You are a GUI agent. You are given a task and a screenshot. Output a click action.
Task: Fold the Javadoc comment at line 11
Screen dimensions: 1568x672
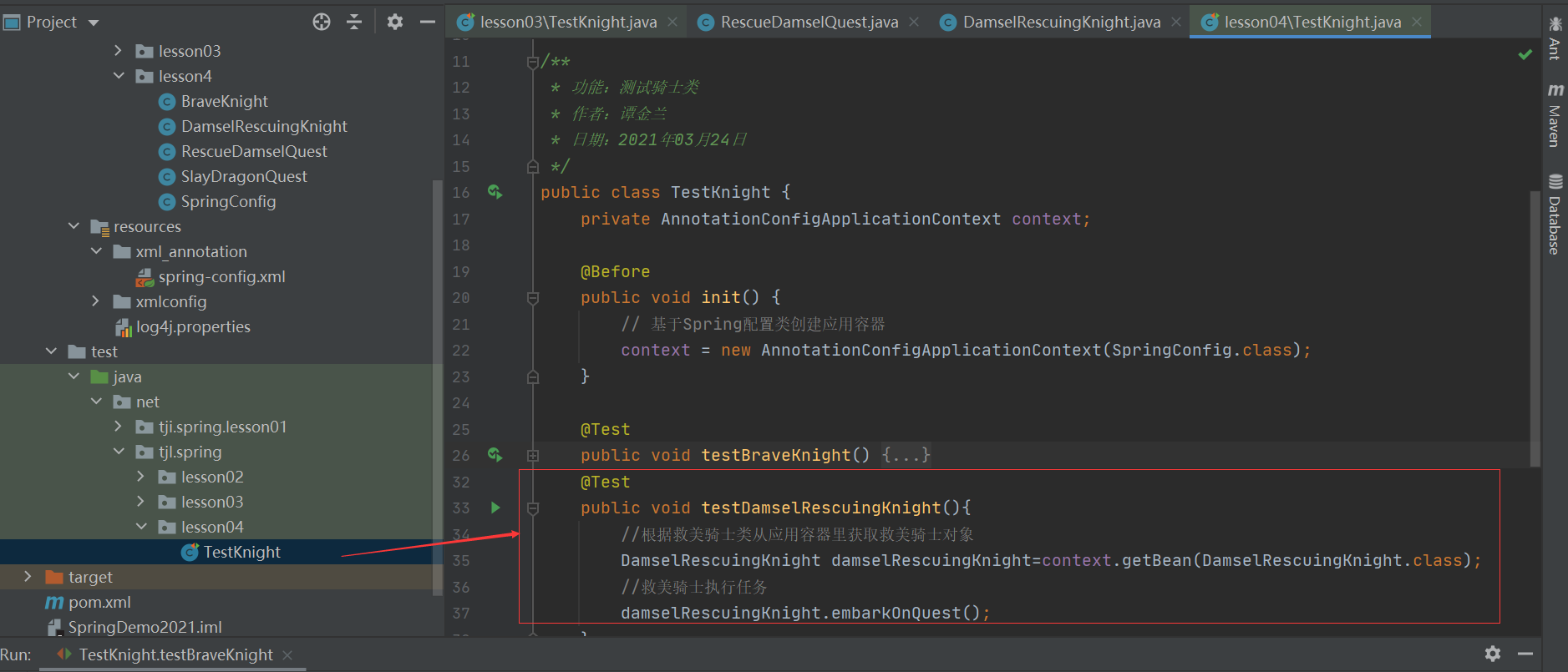pyautogui.click(x=533, y=62)
